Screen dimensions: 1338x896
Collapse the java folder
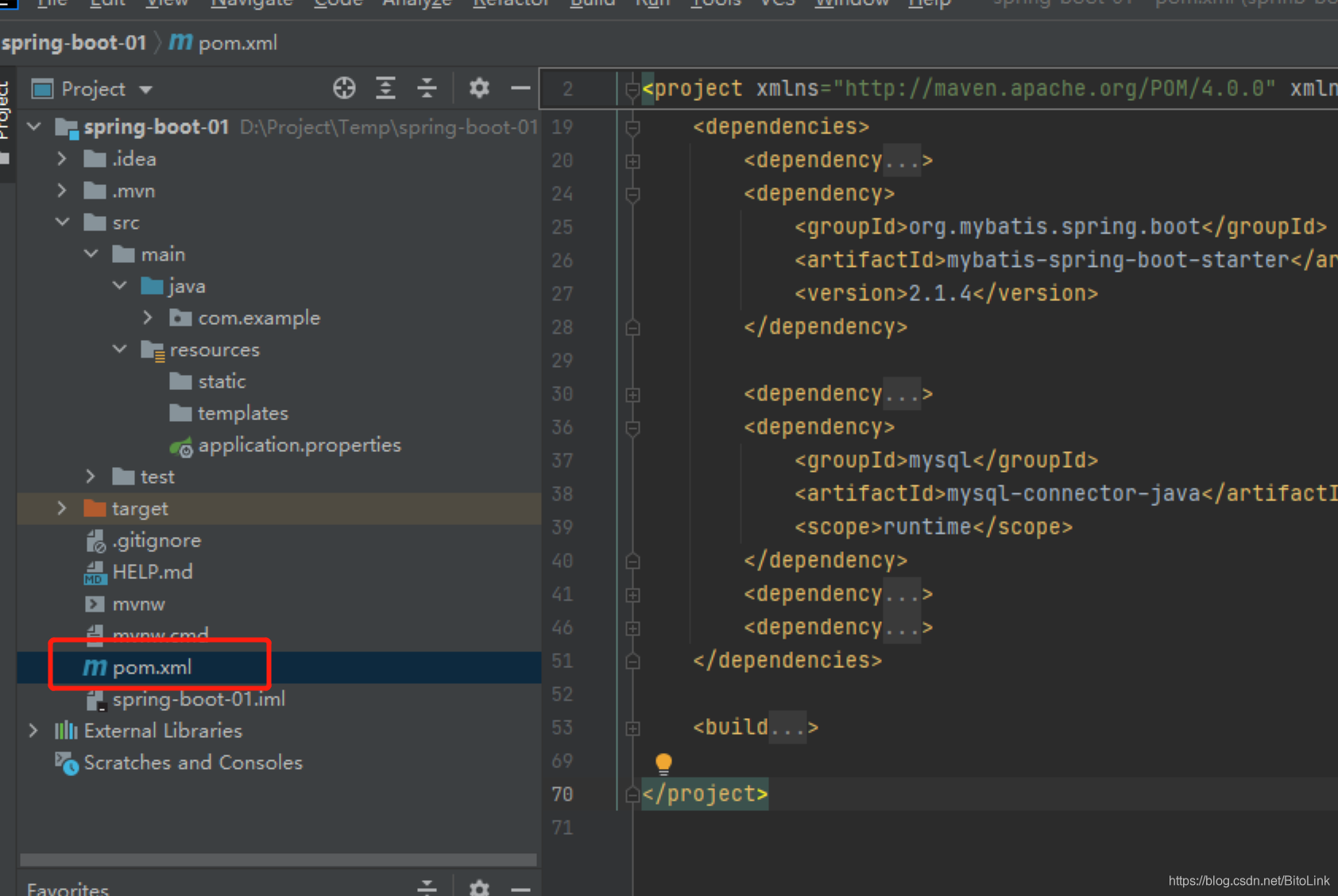(x=120, y=286)
